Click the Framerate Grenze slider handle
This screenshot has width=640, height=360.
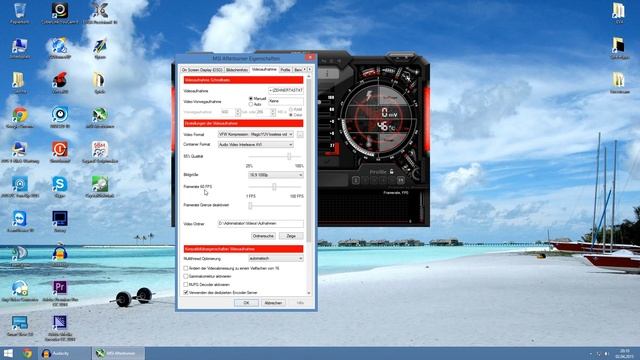point(250,206)
